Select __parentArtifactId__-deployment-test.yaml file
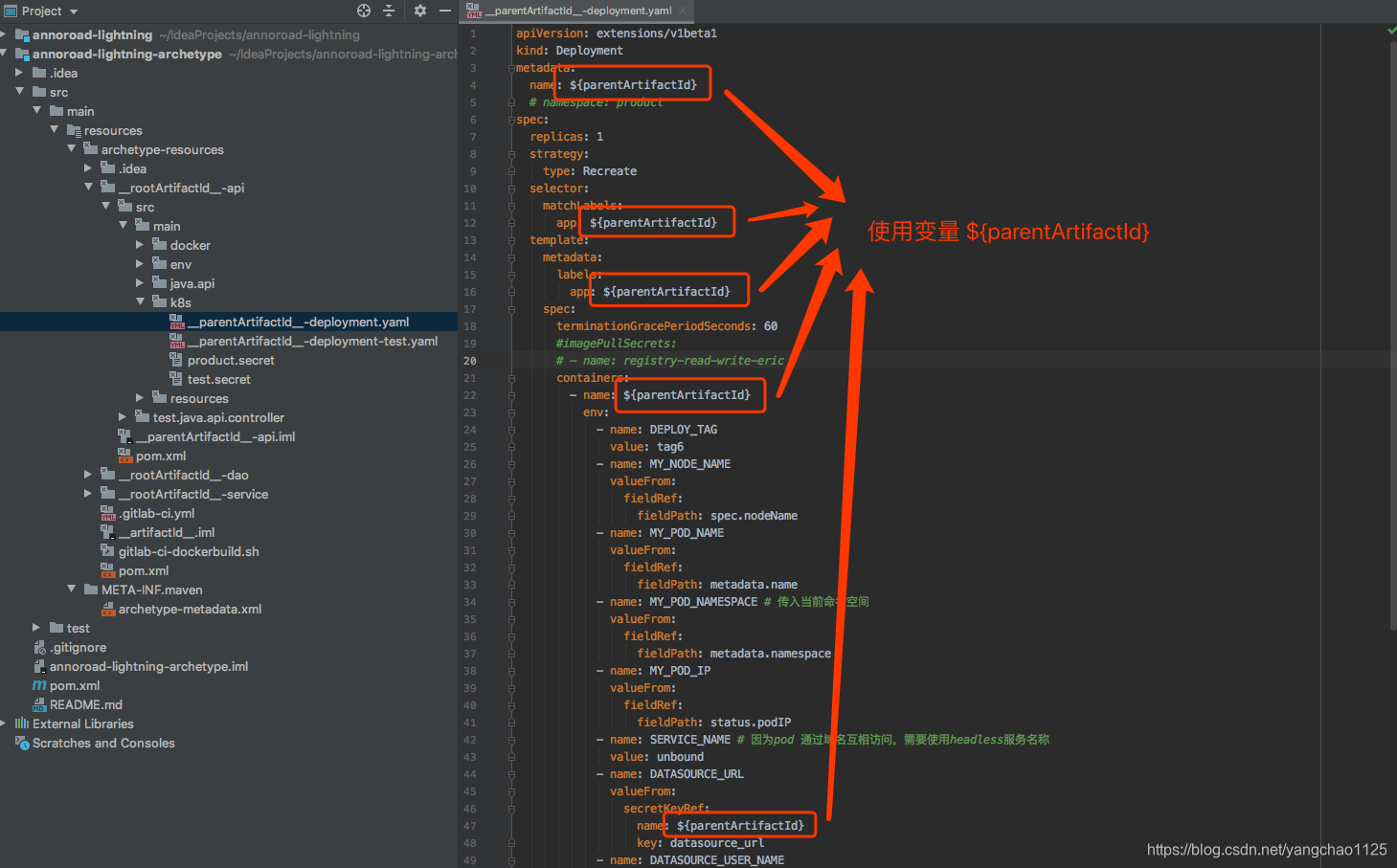 tap(312, 341)
